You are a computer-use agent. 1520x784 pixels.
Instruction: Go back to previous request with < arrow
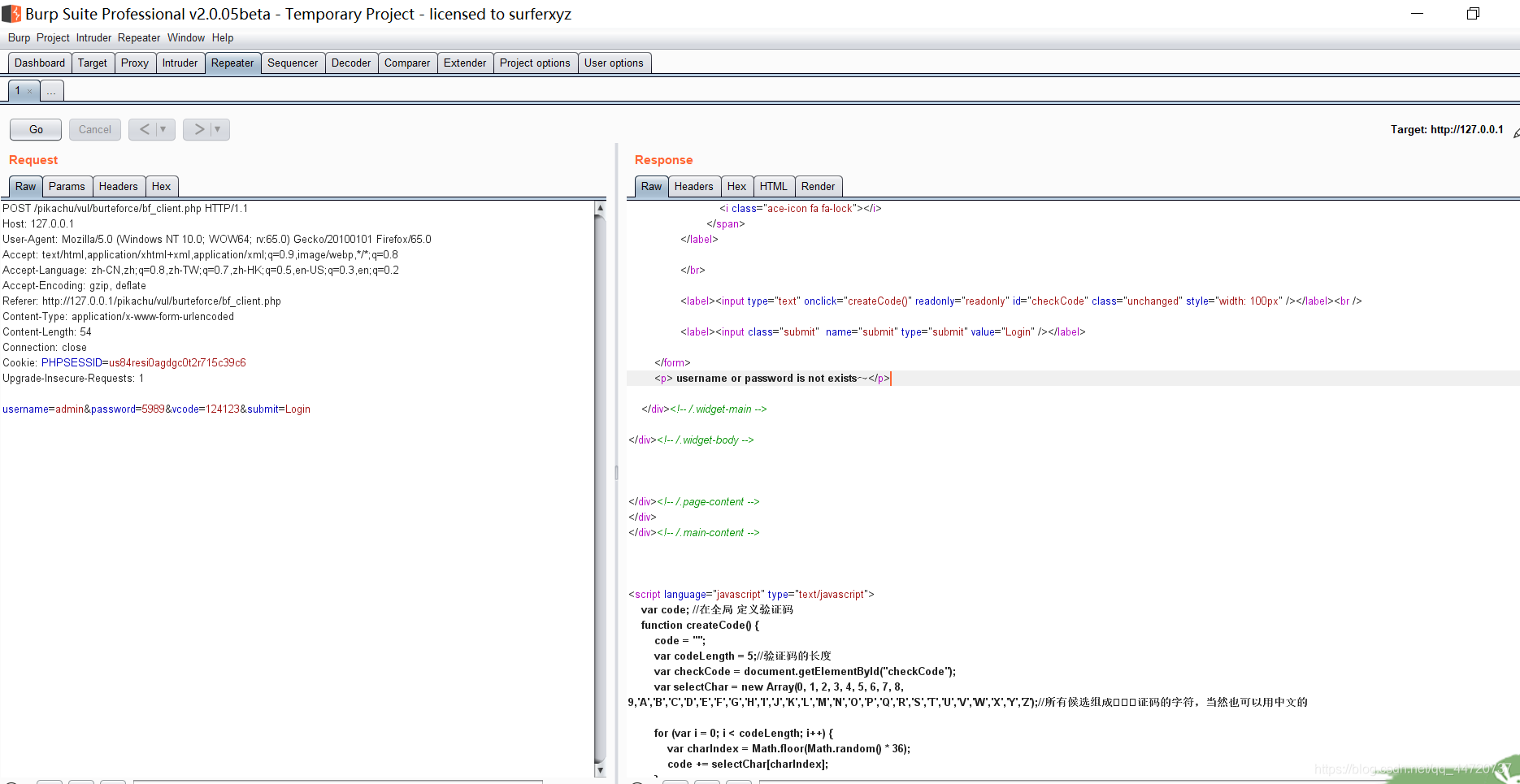pyautogui.click(x=144, y=129)
